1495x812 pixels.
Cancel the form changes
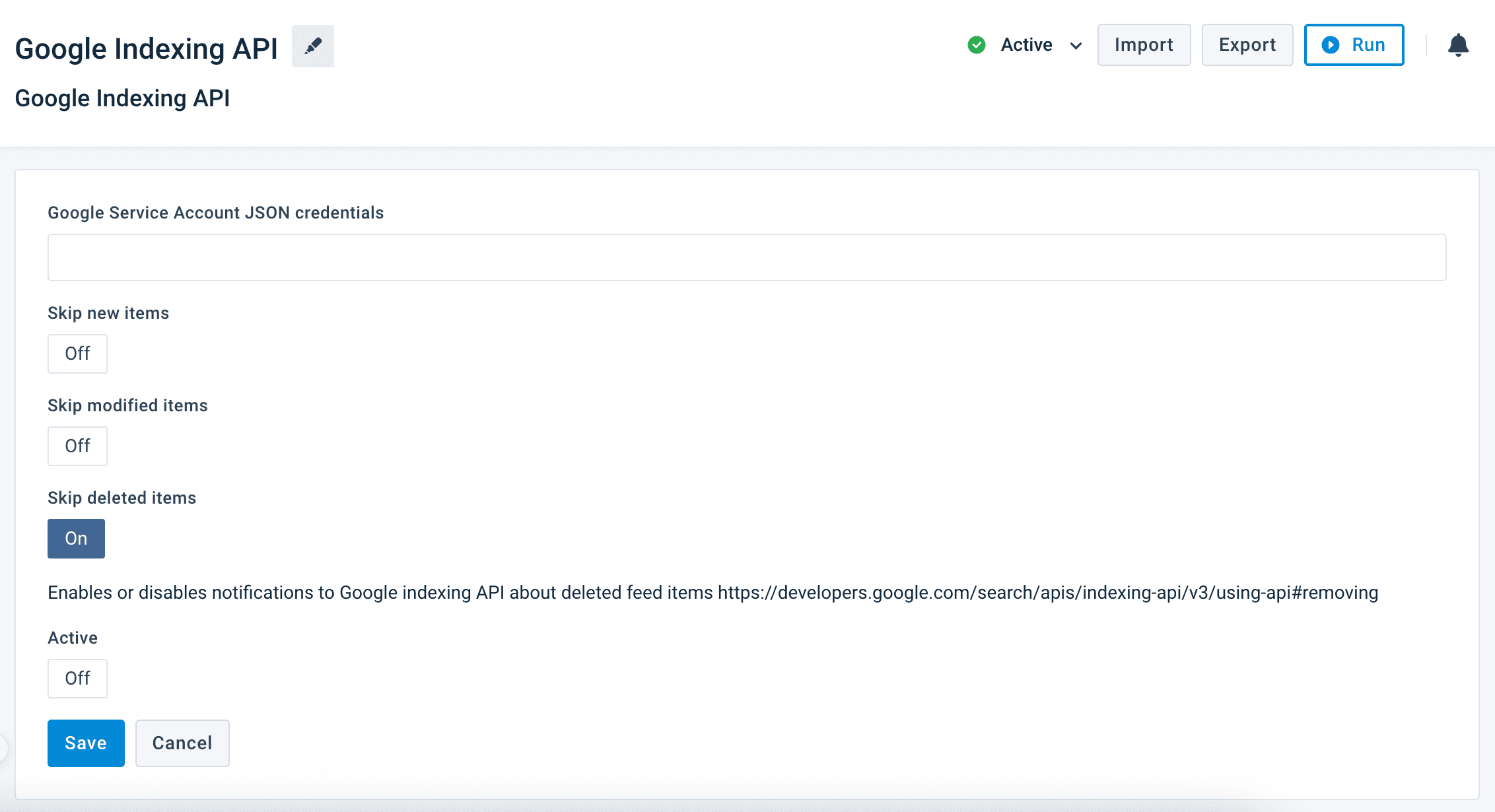pos(182,743)
